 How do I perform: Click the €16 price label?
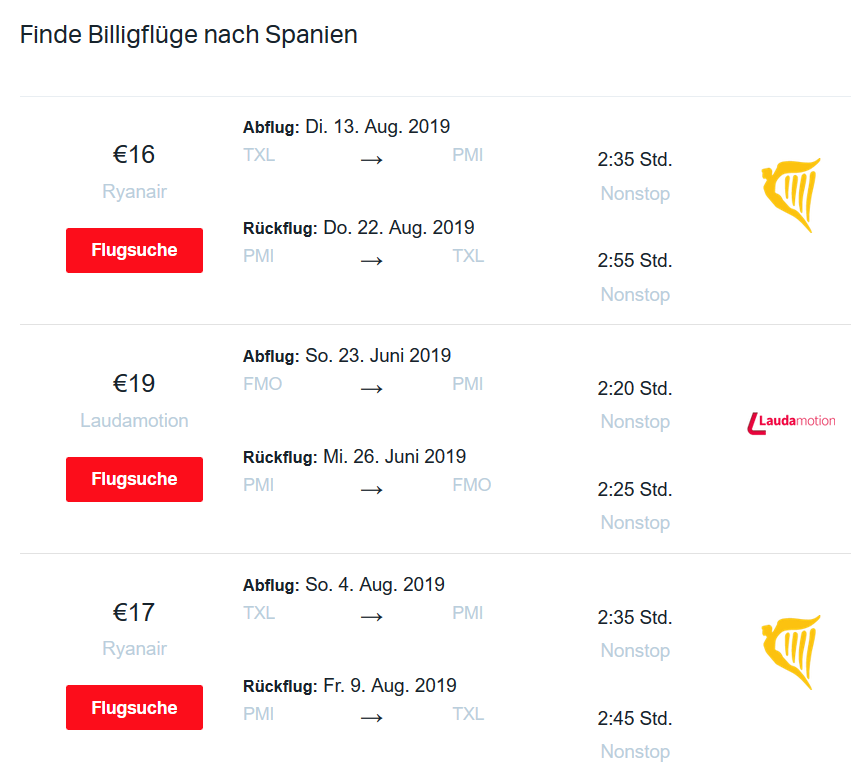(134, 155)
